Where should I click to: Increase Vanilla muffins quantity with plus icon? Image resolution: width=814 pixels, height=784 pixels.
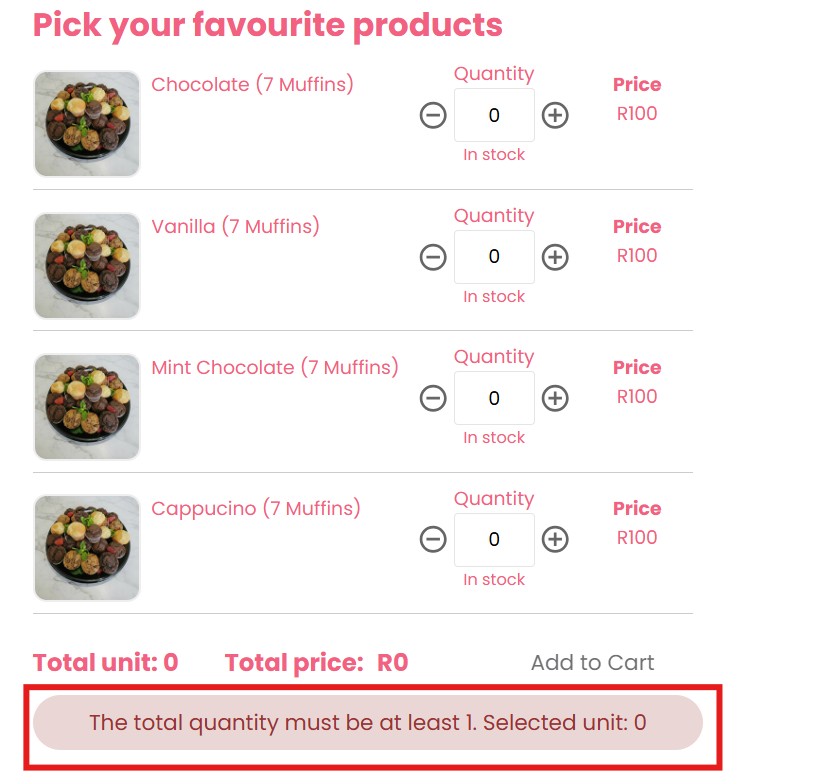555,257
